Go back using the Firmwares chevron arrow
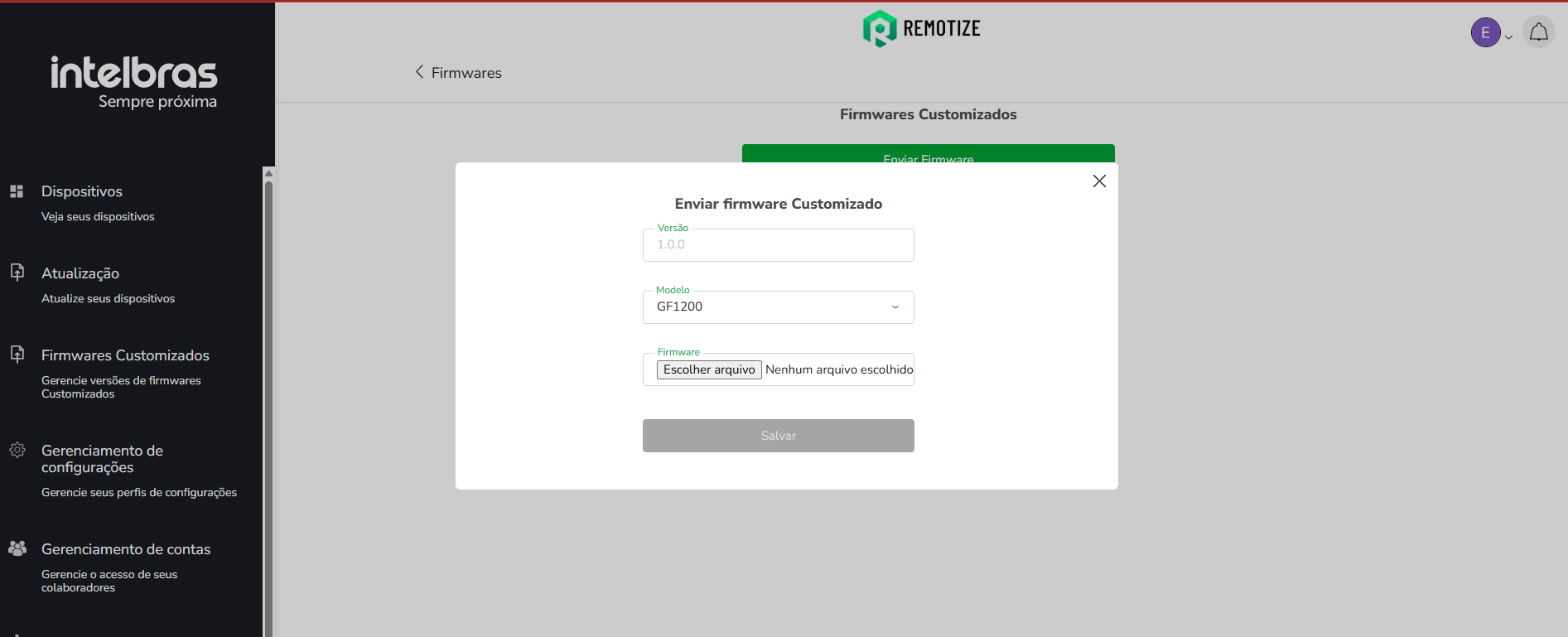Viewport: 1568px width, 637px height. click(420, 72)
